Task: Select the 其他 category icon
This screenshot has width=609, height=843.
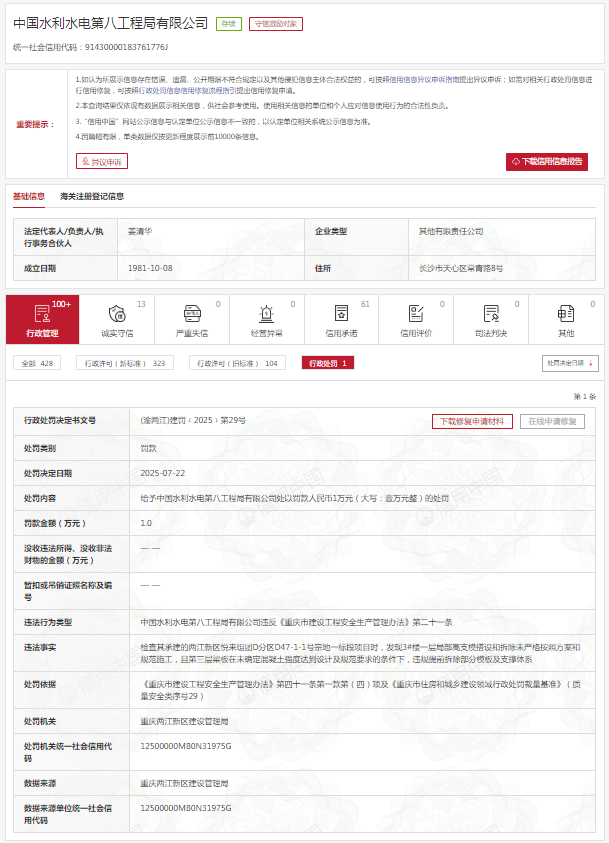Action: (x=565, y=313)
